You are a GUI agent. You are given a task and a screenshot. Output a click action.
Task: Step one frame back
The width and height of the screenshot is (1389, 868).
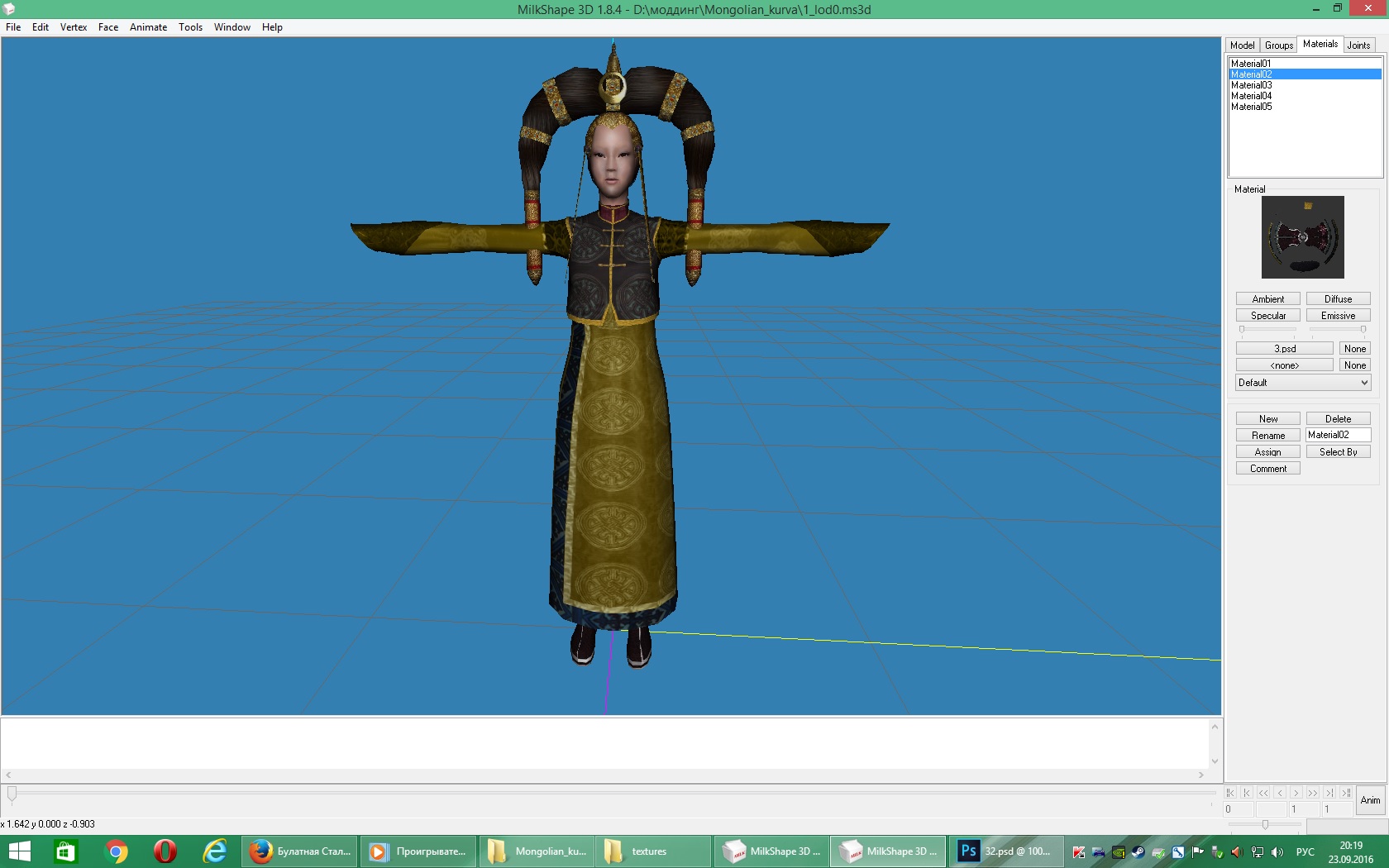click(1280, 793)
